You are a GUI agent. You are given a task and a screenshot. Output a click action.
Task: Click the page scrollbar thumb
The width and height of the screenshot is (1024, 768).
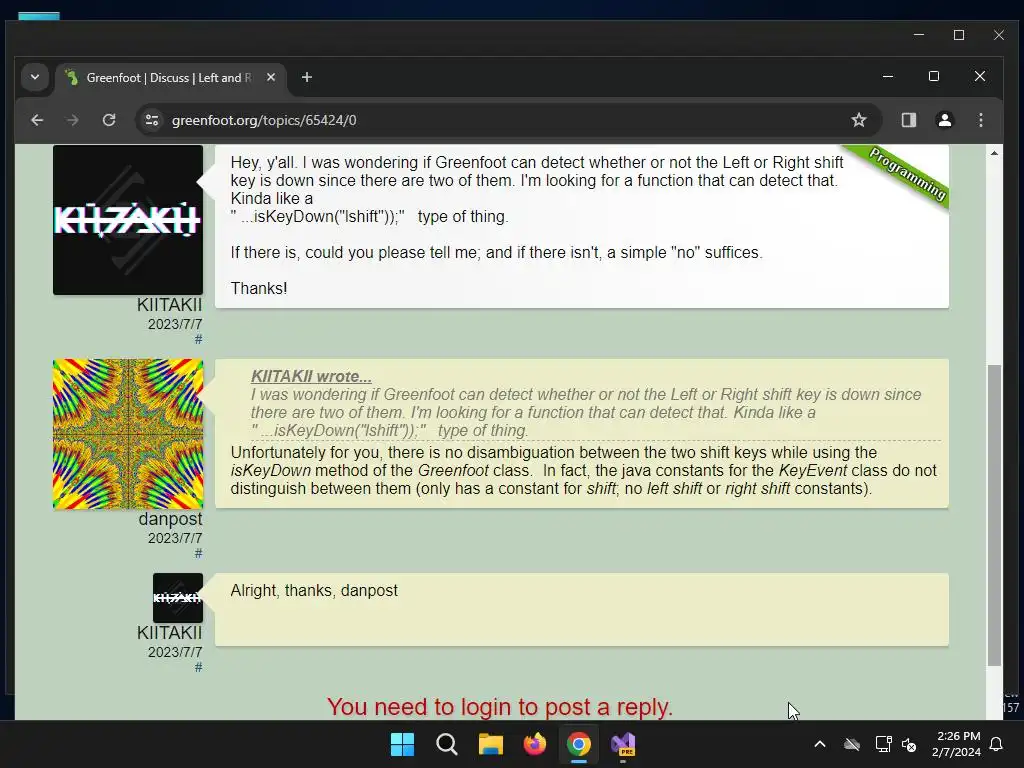994,515
